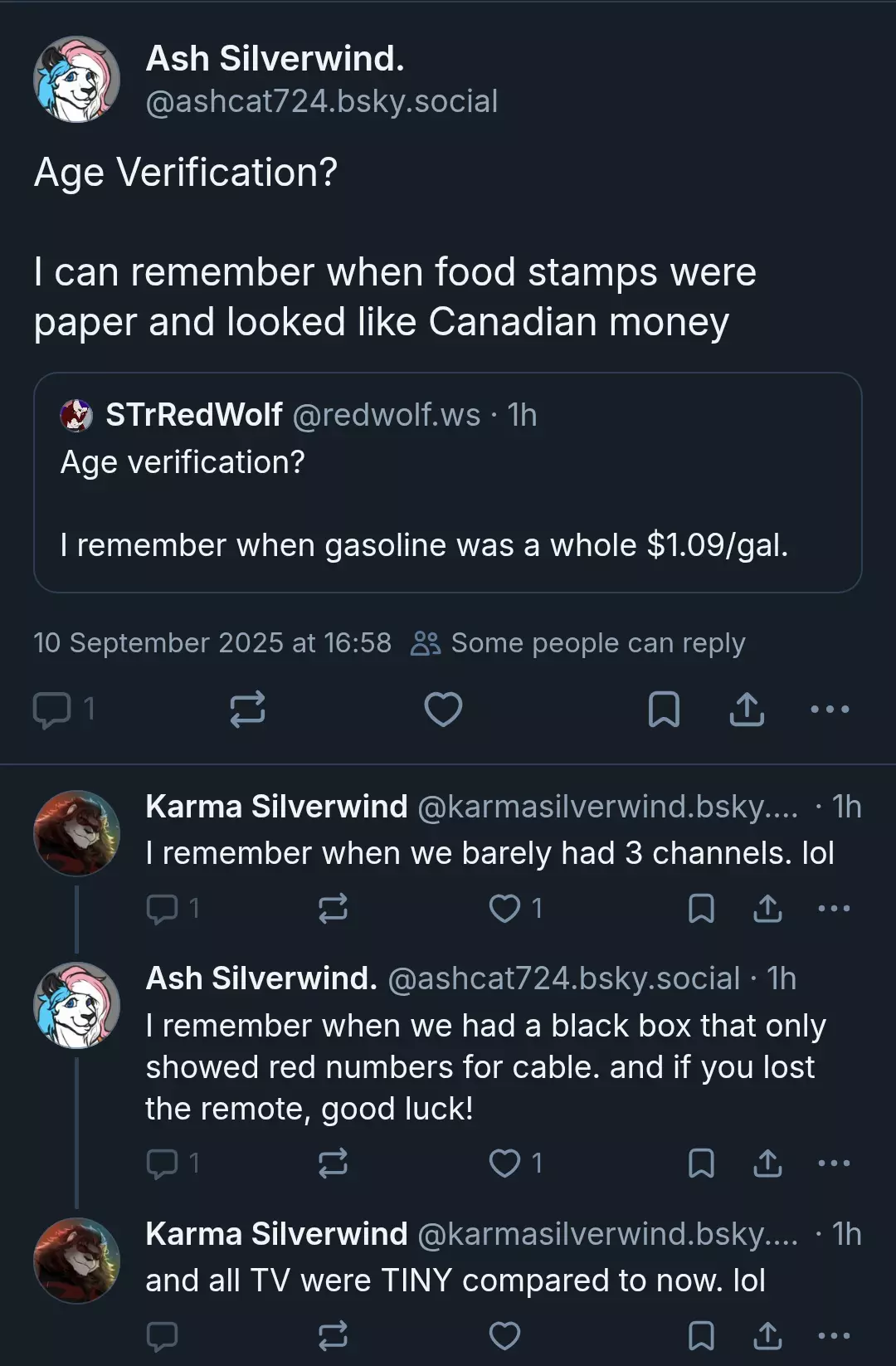Like Karma's TINY TV comment

504,1336
